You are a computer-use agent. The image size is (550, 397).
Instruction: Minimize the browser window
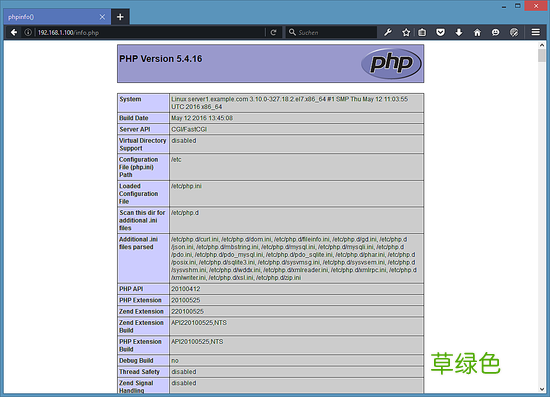pyautogui.click(x=504, y=6)
